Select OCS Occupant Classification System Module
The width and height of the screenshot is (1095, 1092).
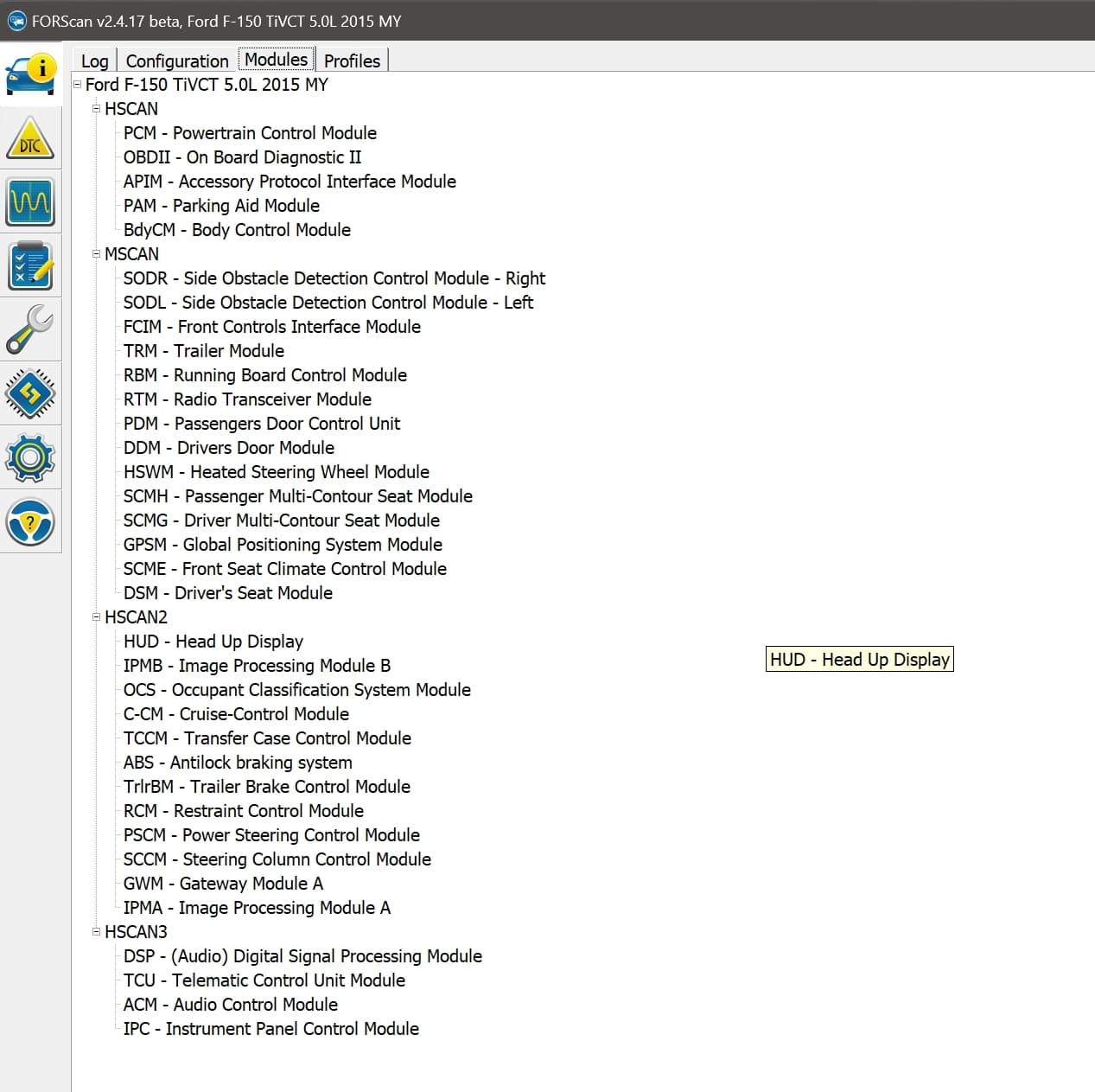tap(297, 690)
